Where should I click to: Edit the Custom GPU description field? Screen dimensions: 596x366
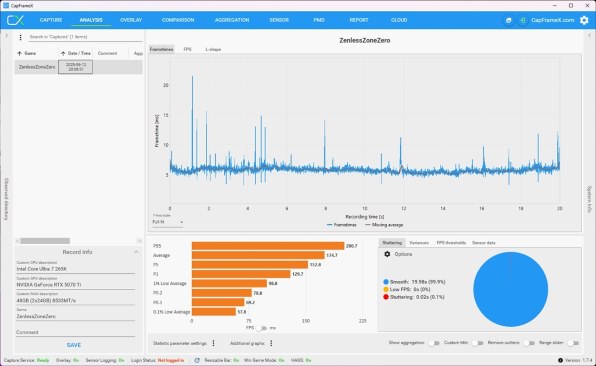click(x=75, y=285)
